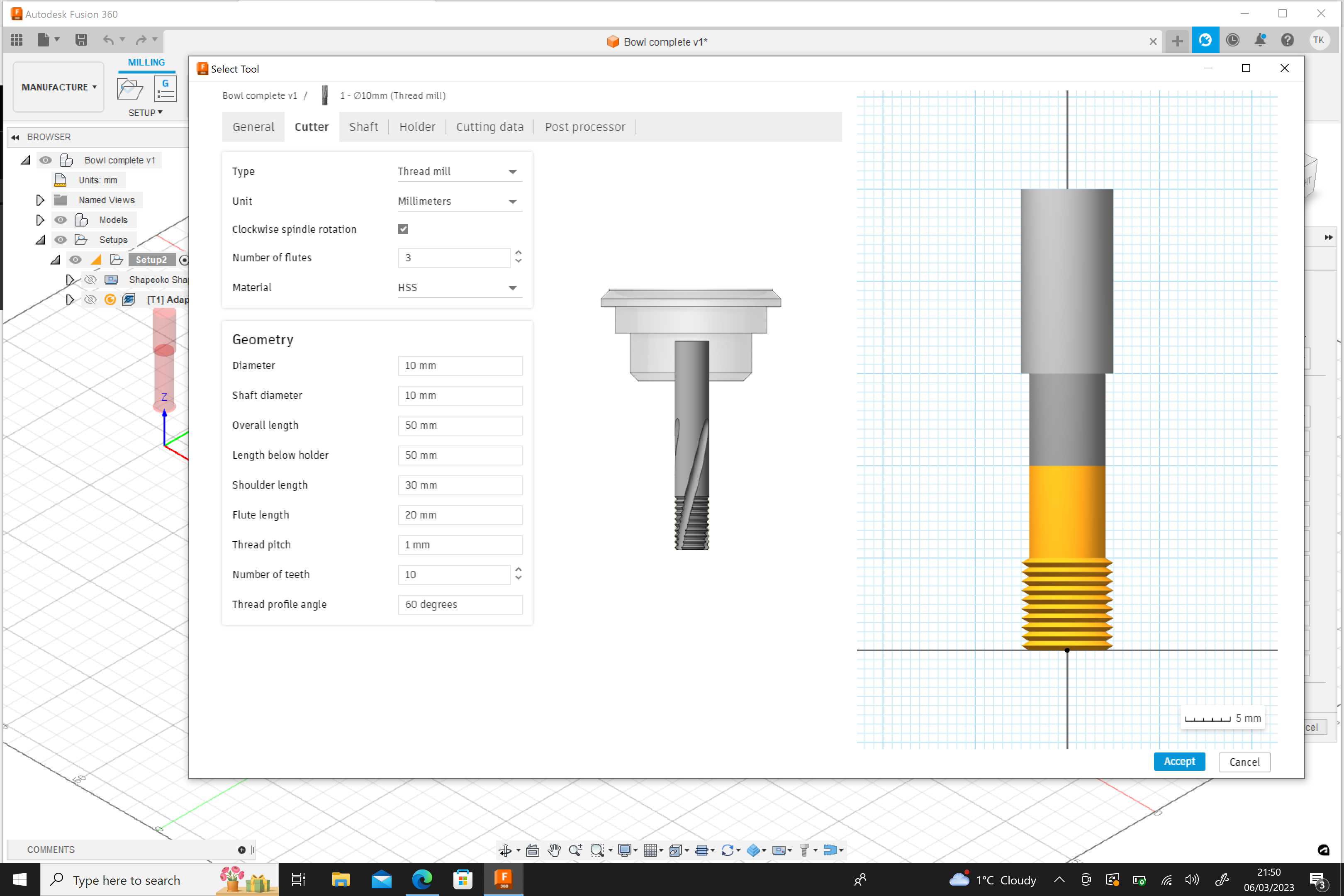Select the Pan tool in the viewport toolbar
This screenshot has height=896, width=1344.
[x=554, y=850]
